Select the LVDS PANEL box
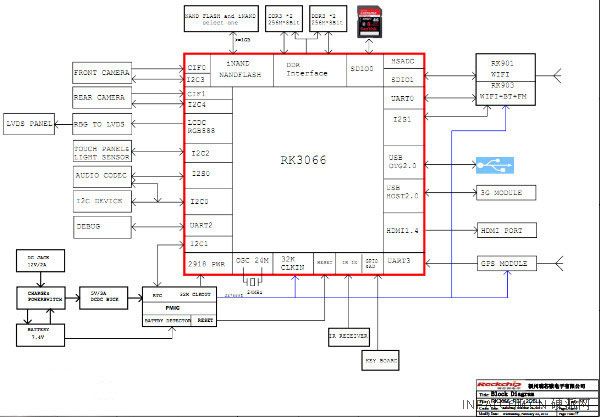 pos(29,124)
